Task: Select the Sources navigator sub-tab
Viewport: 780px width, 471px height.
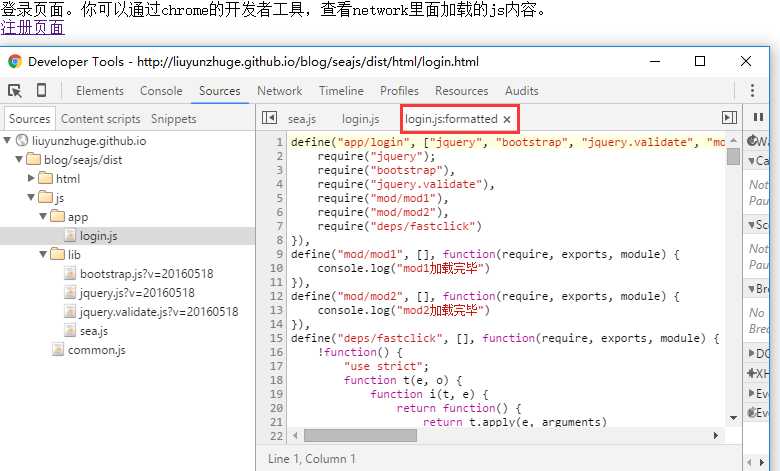Action: [29, 119]
